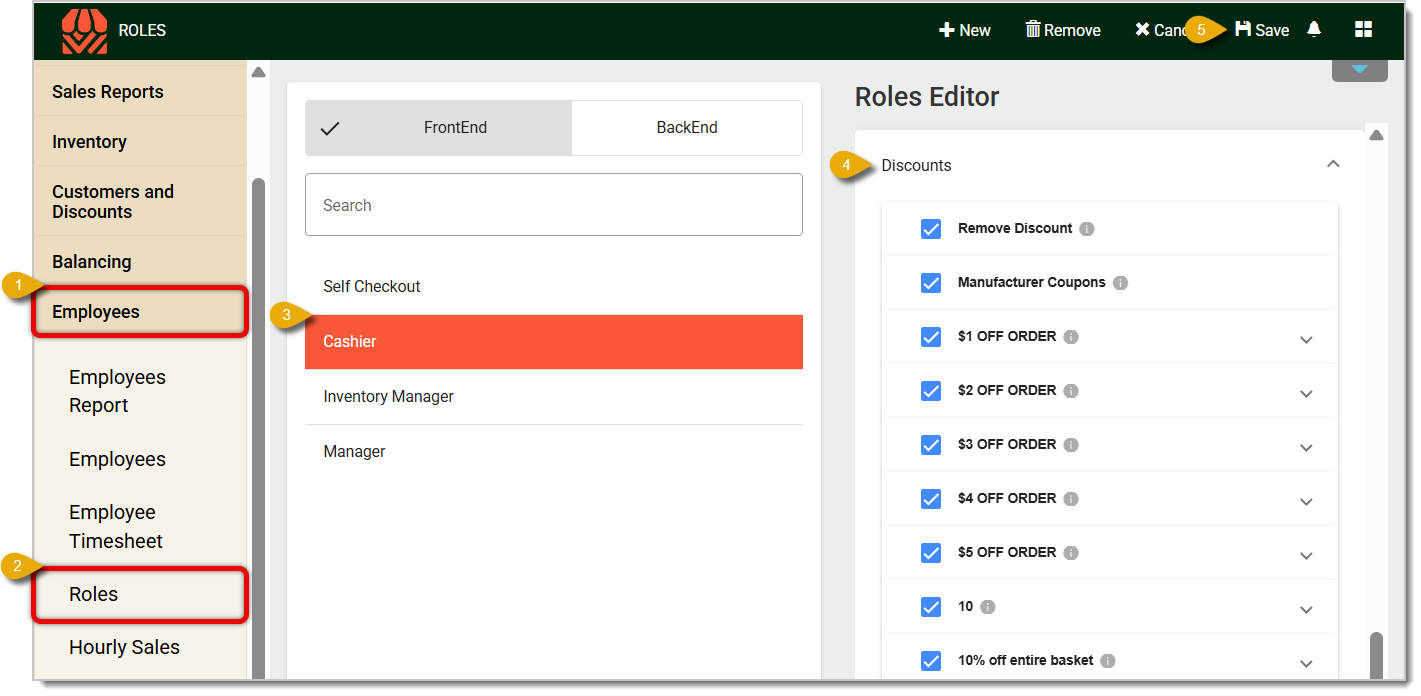Viewport: 1421px width, 696px height.
Task: Select the Self Checkout role
Action: (554, 287)
